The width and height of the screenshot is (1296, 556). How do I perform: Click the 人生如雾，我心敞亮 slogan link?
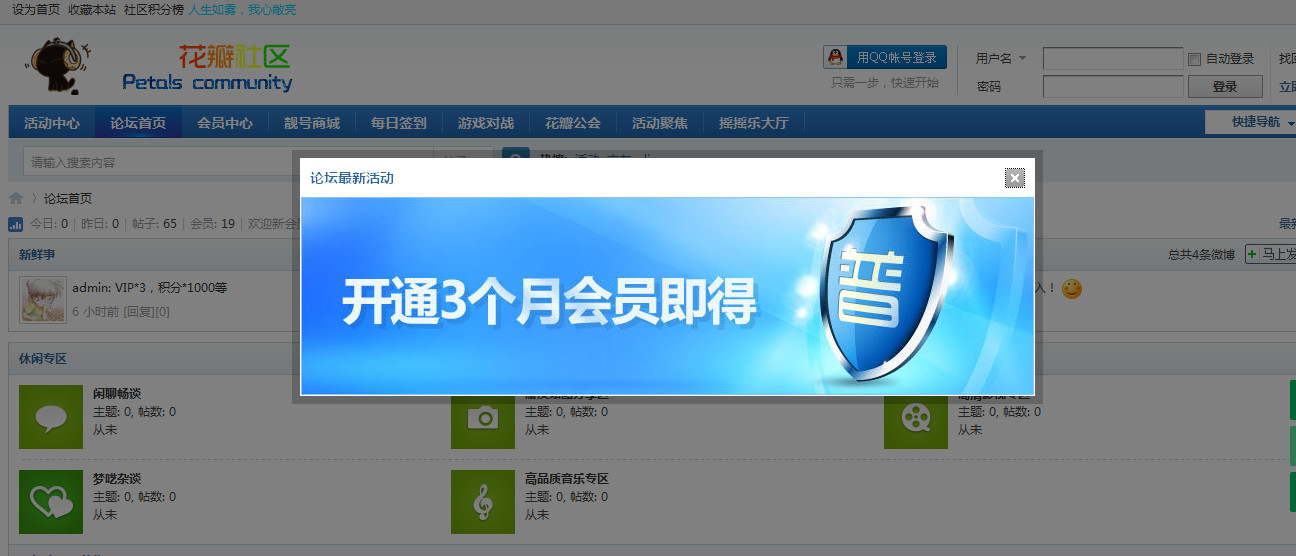(242, 10)
